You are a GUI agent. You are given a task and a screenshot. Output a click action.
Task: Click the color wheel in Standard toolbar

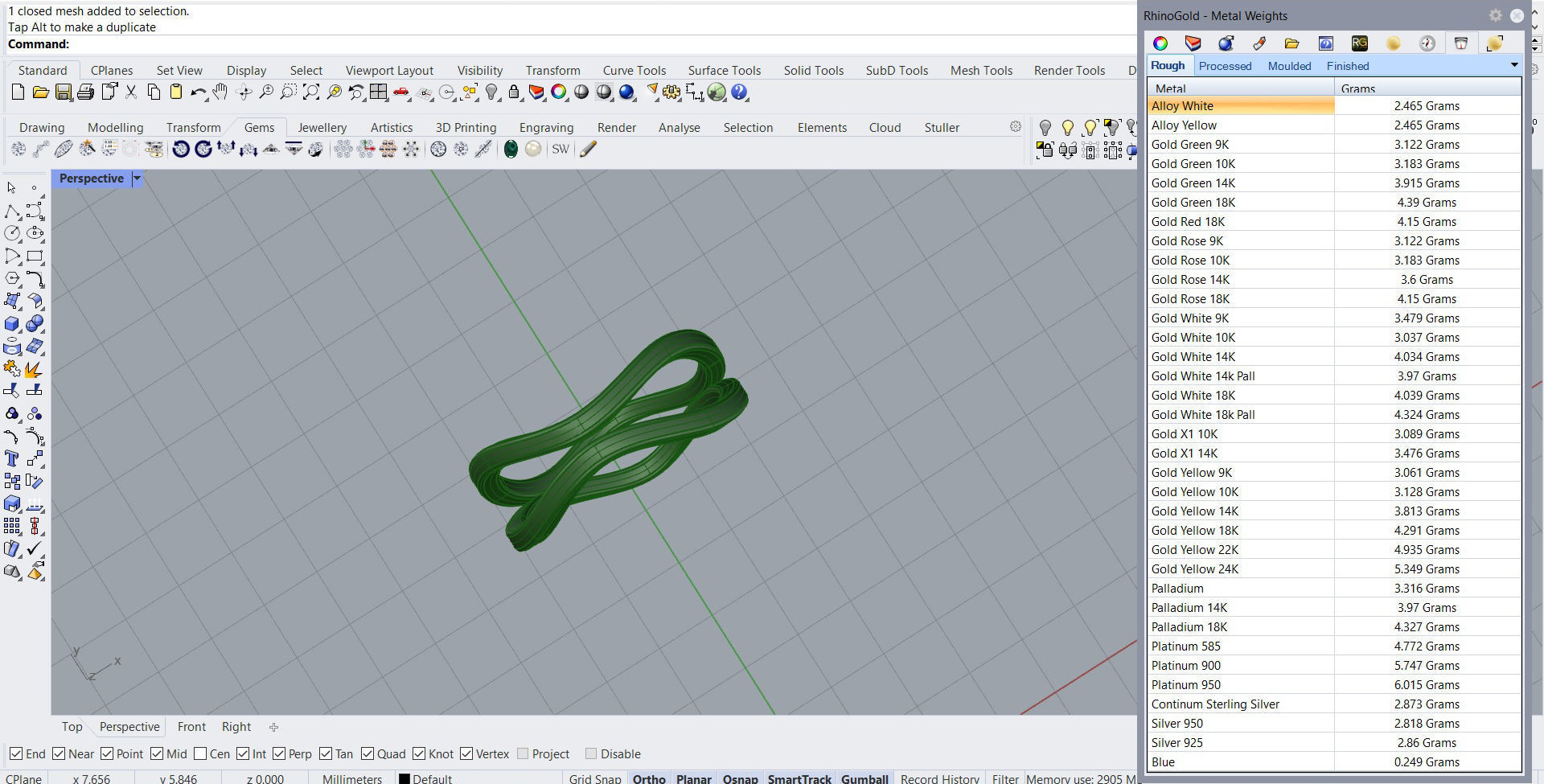(x=558, y=92)
